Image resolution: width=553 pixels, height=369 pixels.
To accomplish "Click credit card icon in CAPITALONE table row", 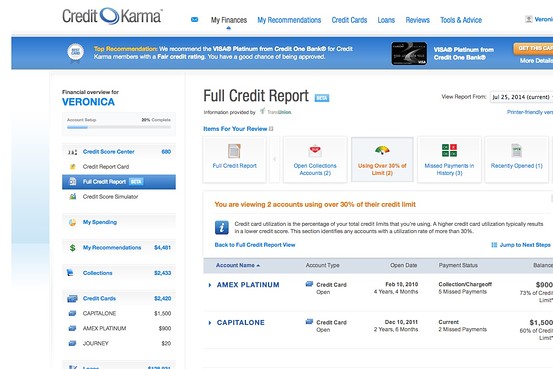I will pos(309,321).
